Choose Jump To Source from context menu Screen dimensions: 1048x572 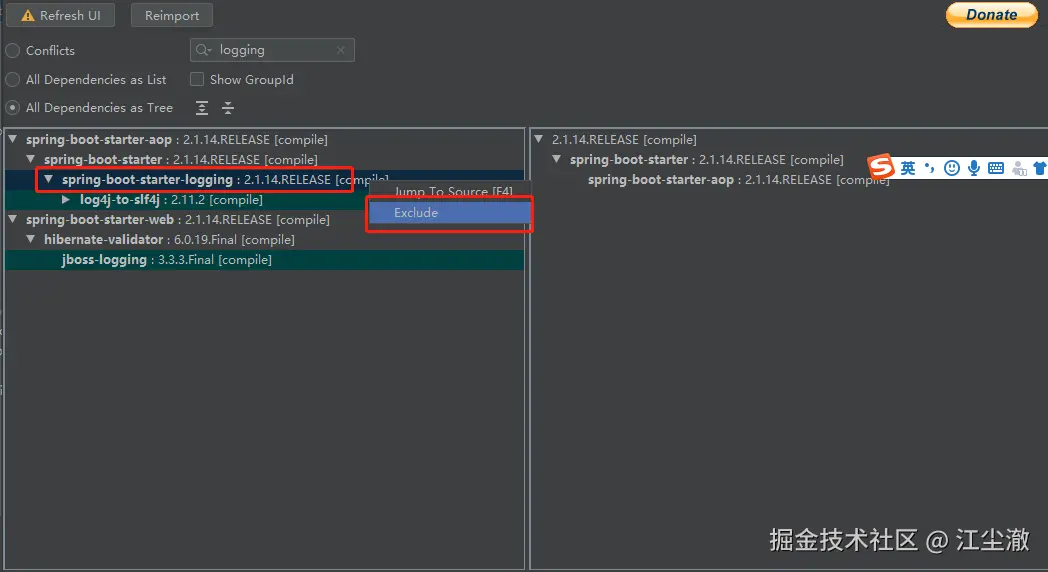[x=450, y=191]
